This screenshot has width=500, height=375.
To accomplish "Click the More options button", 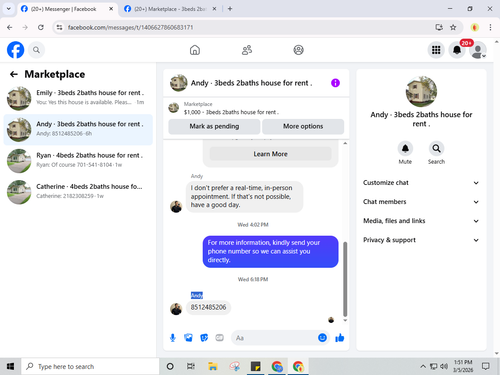I will pyautogui.click(x=303, y=126).
